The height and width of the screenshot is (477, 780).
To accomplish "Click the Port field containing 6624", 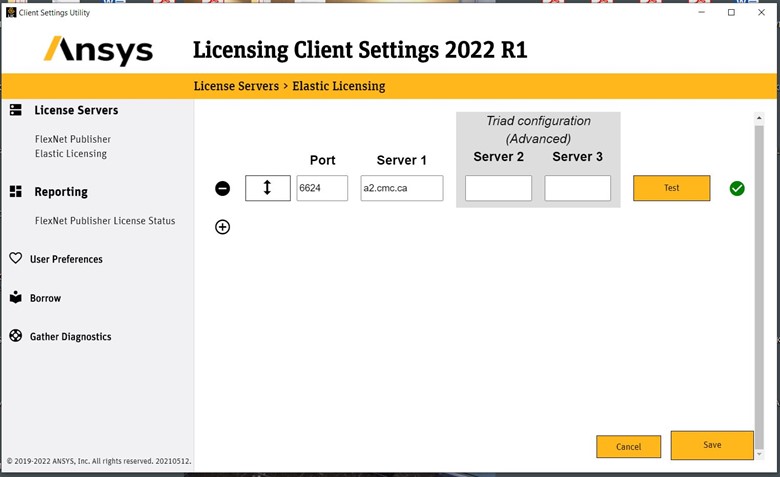I will [322, 188].
